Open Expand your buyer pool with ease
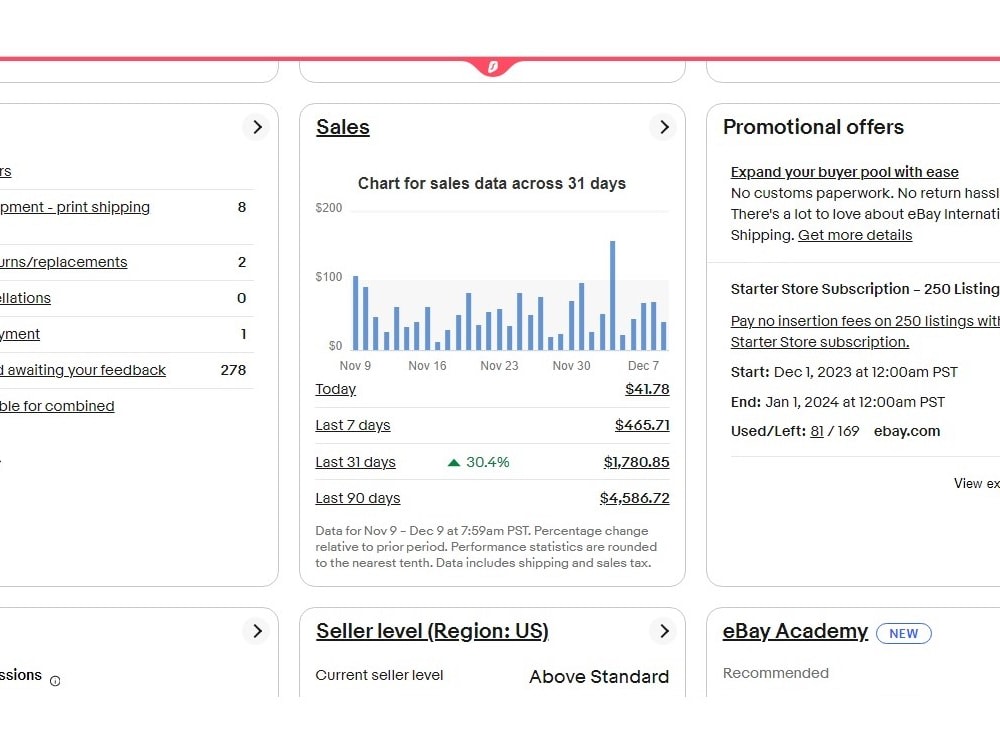1000x750 pixels. [844, 172]
